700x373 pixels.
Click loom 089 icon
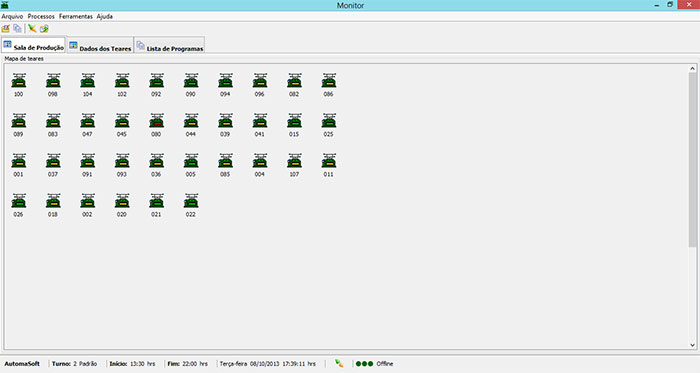pyautogui.click(x=19, y=121)
